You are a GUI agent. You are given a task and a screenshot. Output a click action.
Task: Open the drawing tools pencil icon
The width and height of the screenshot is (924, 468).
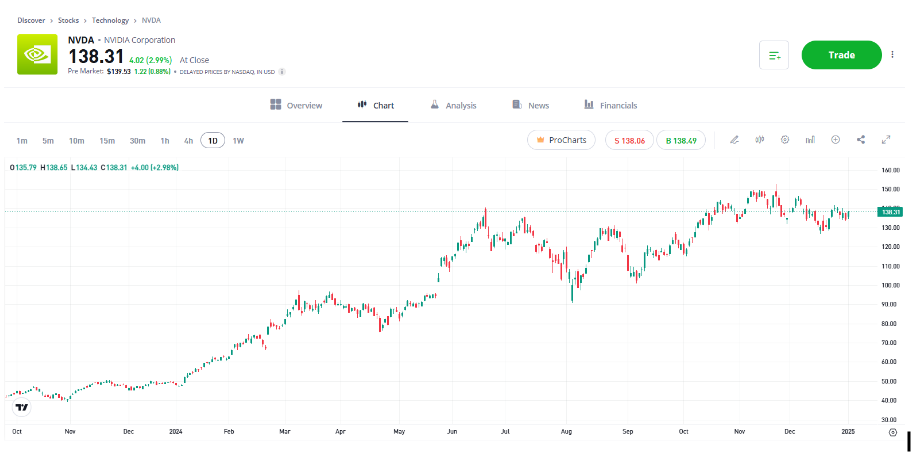(x=734, y=140)
